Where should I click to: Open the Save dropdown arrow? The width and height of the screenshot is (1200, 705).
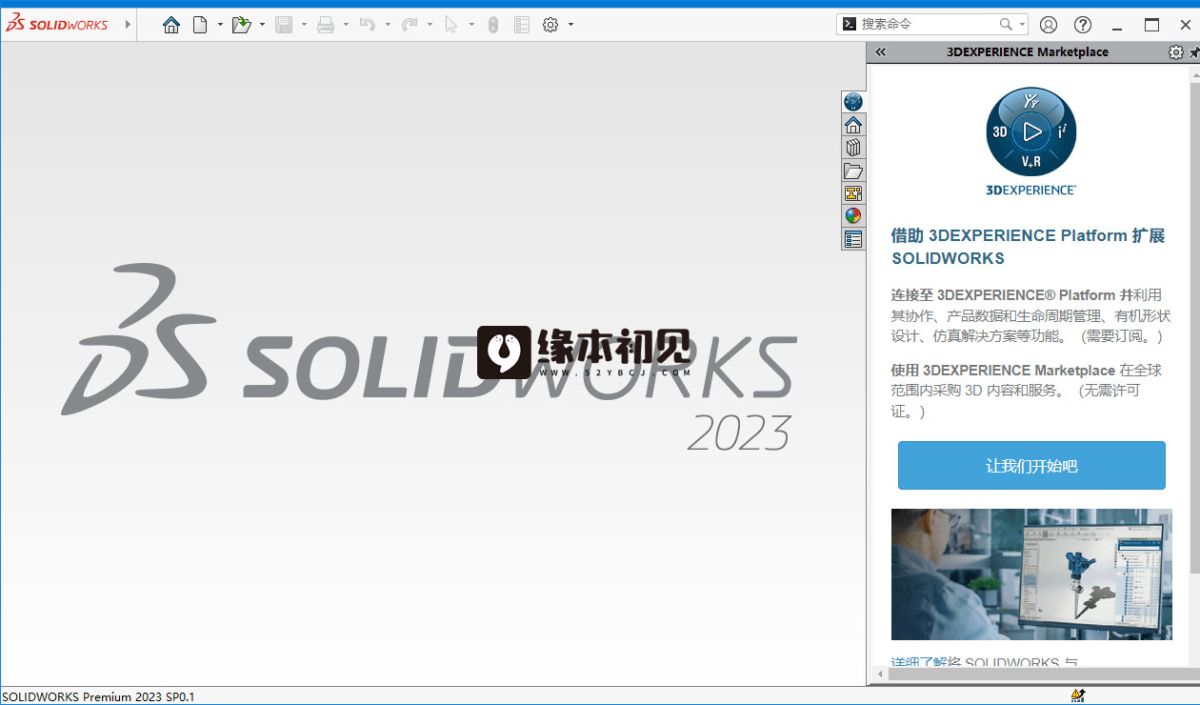pyautogui.click(x=304, y=25)
